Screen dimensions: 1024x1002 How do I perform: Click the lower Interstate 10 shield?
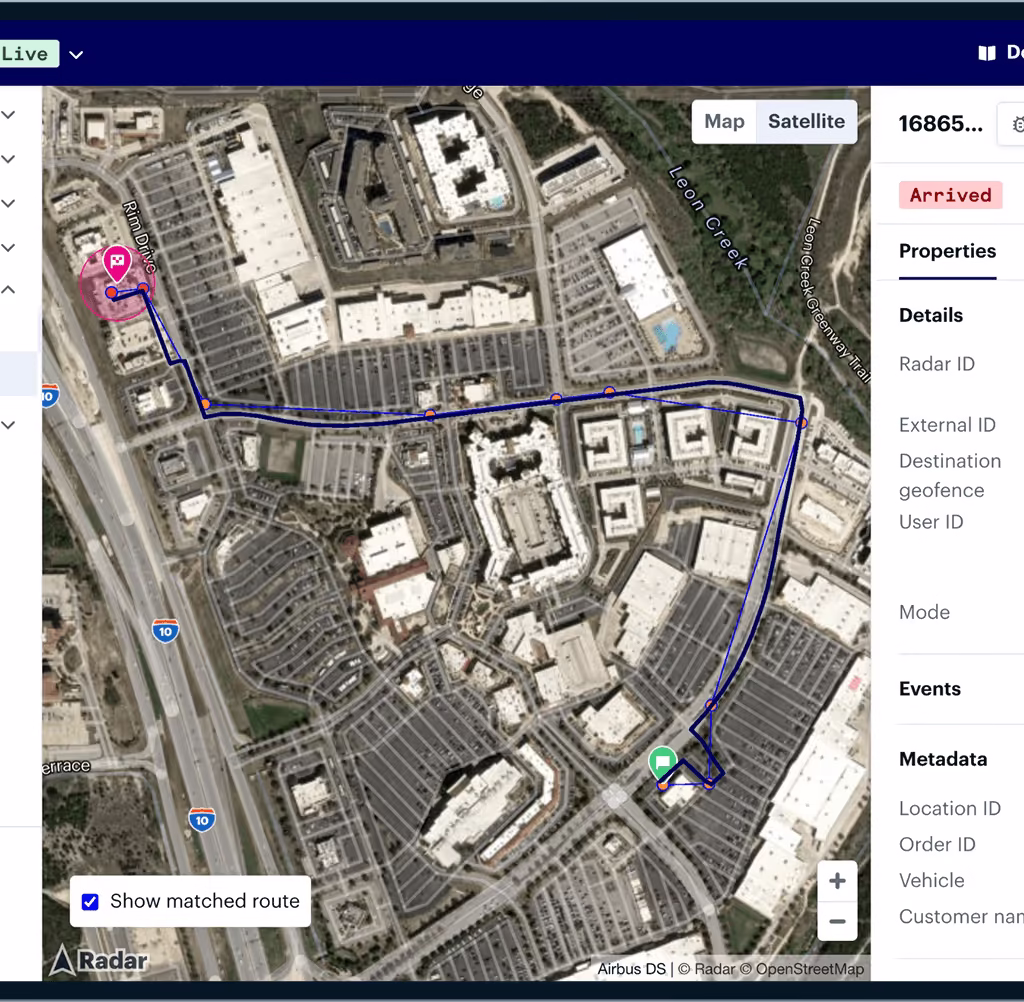202,820
